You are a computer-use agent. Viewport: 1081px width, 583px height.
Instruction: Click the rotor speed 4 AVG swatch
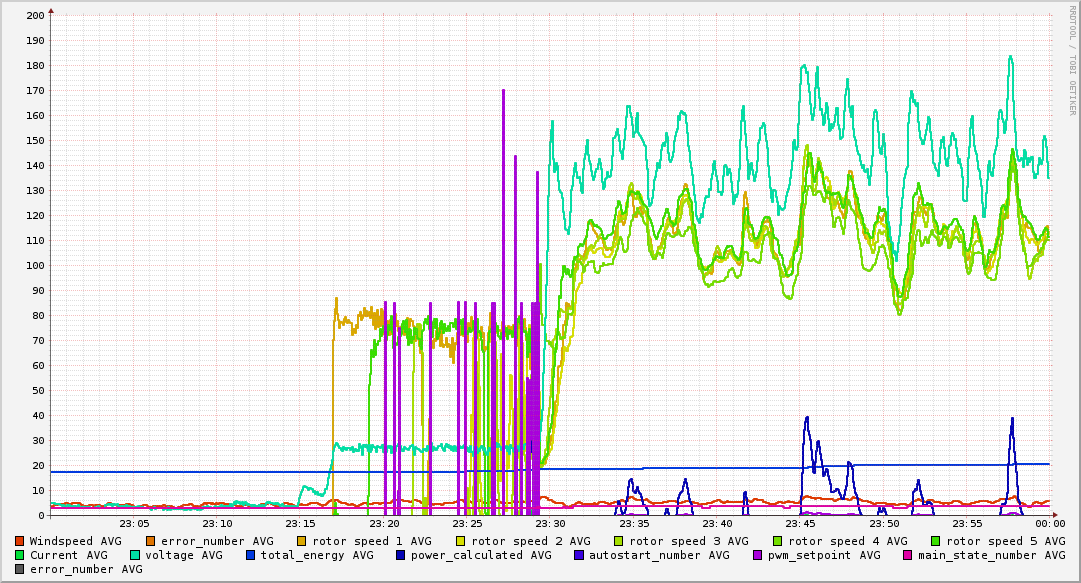click(x=778, y=542)
